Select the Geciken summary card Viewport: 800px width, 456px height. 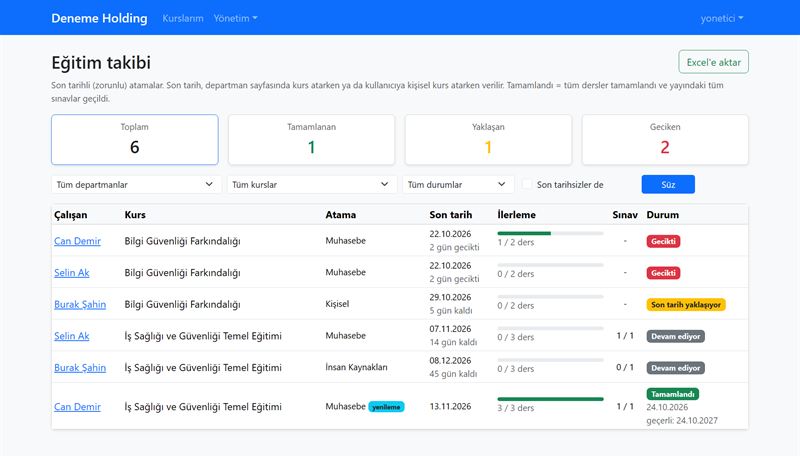click(665, 140)
